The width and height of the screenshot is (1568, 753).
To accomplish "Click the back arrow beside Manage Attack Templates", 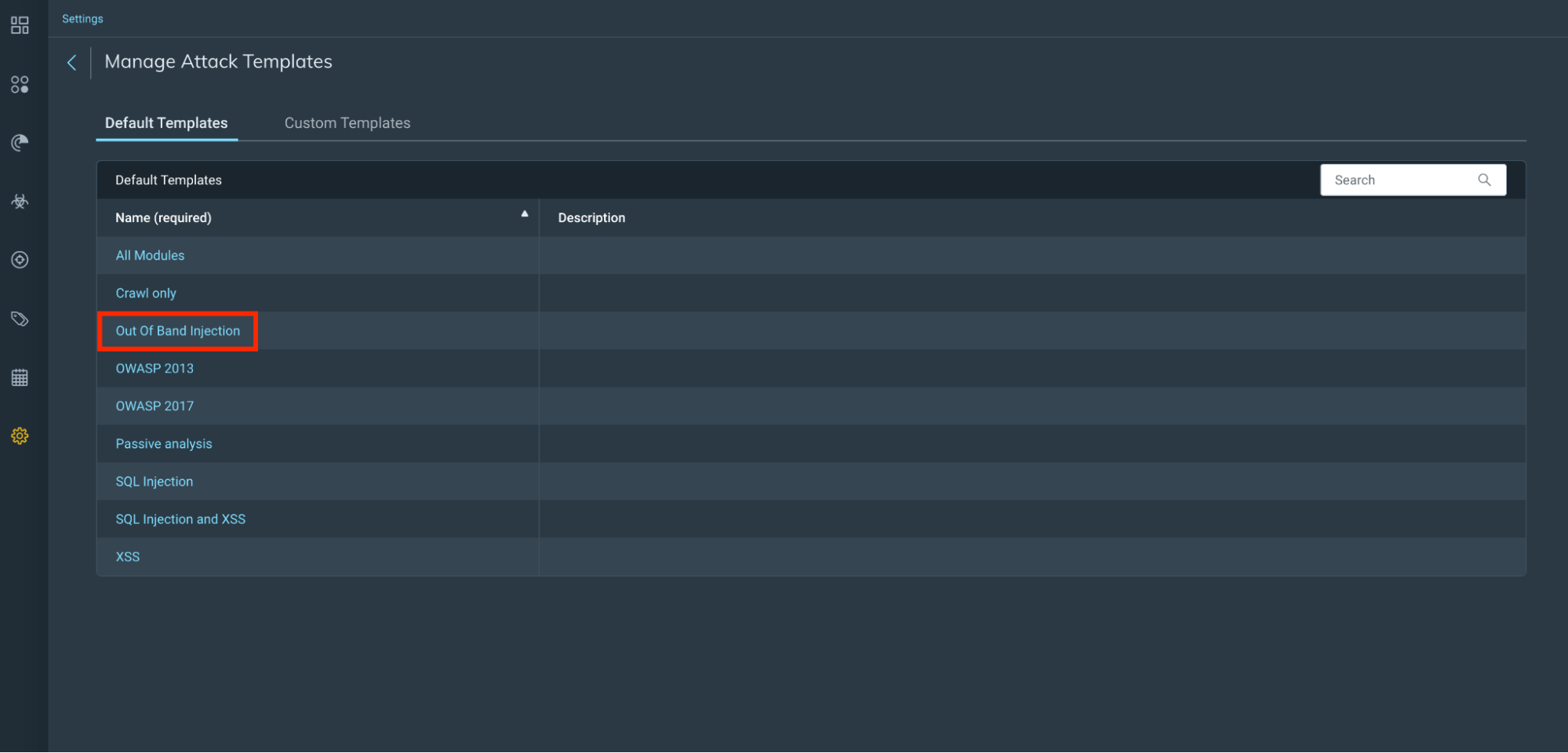I will pos(72,63).
